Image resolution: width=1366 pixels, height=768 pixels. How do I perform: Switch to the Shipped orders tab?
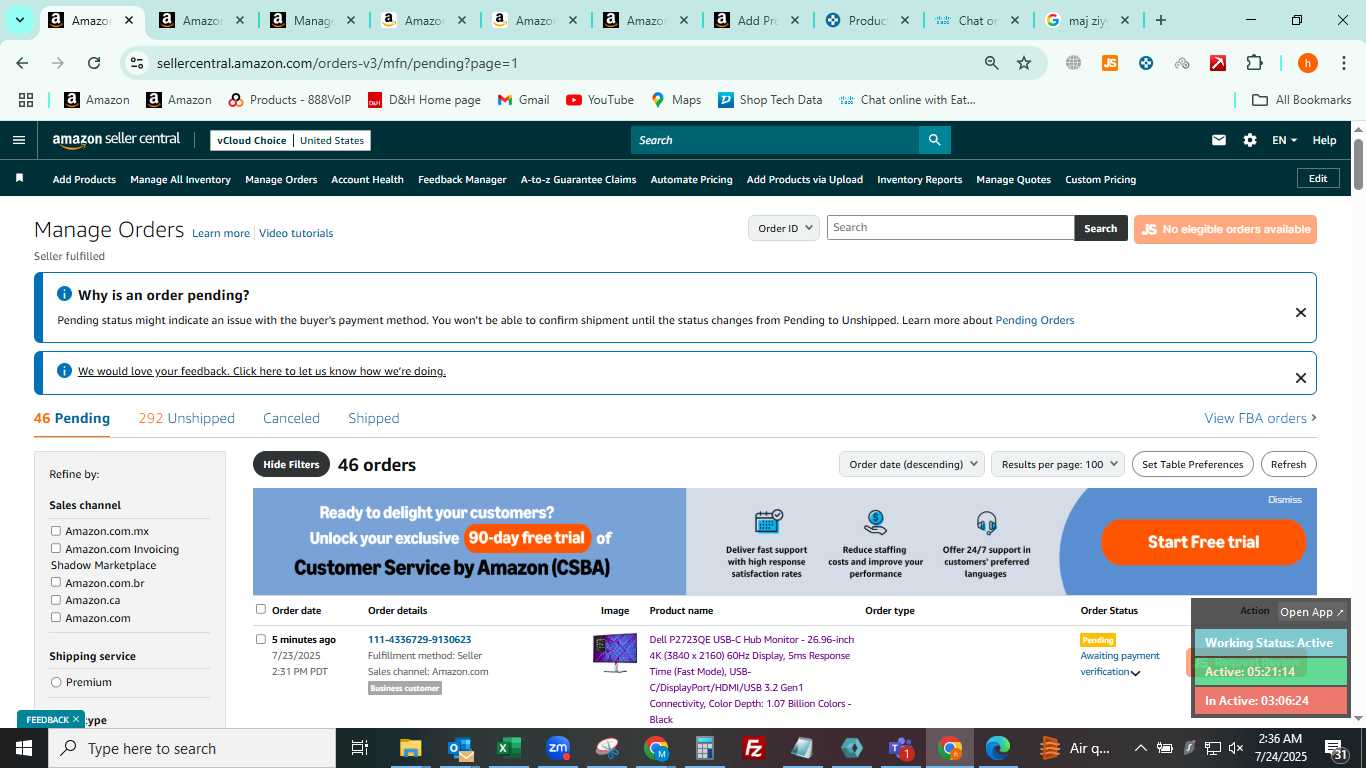coord(374,418)
